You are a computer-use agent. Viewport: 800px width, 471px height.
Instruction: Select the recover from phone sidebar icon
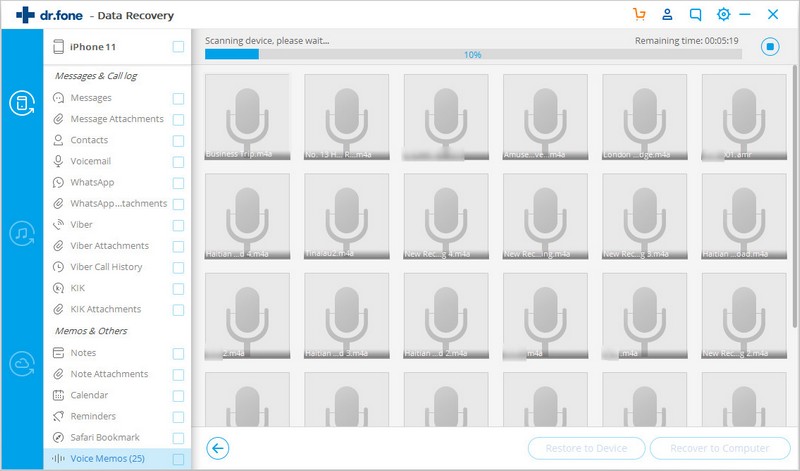point(22,103)
